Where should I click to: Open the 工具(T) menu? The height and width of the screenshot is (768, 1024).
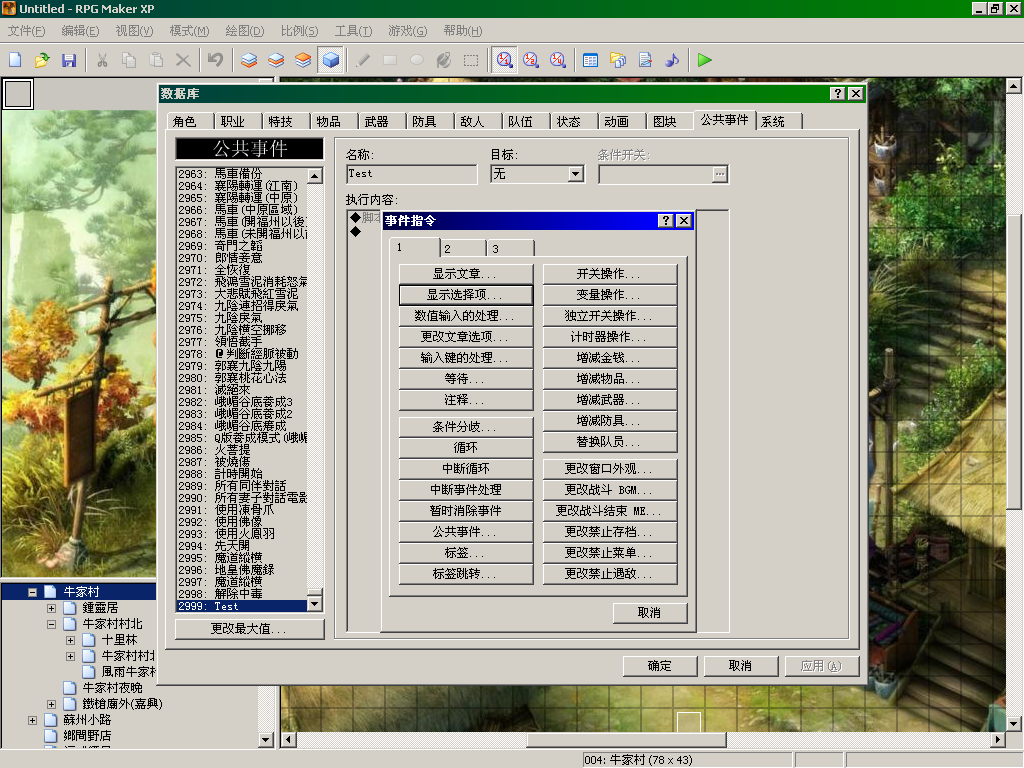(x=353, y=31)
